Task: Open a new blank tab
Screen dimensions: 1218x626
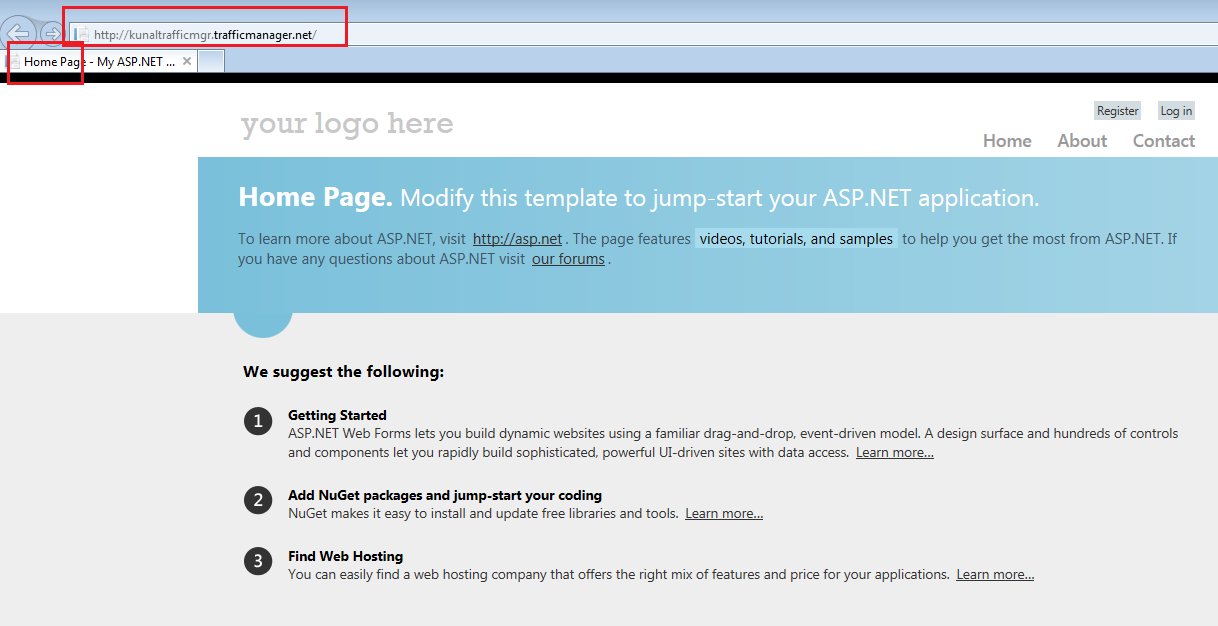Action: (211, 62)
